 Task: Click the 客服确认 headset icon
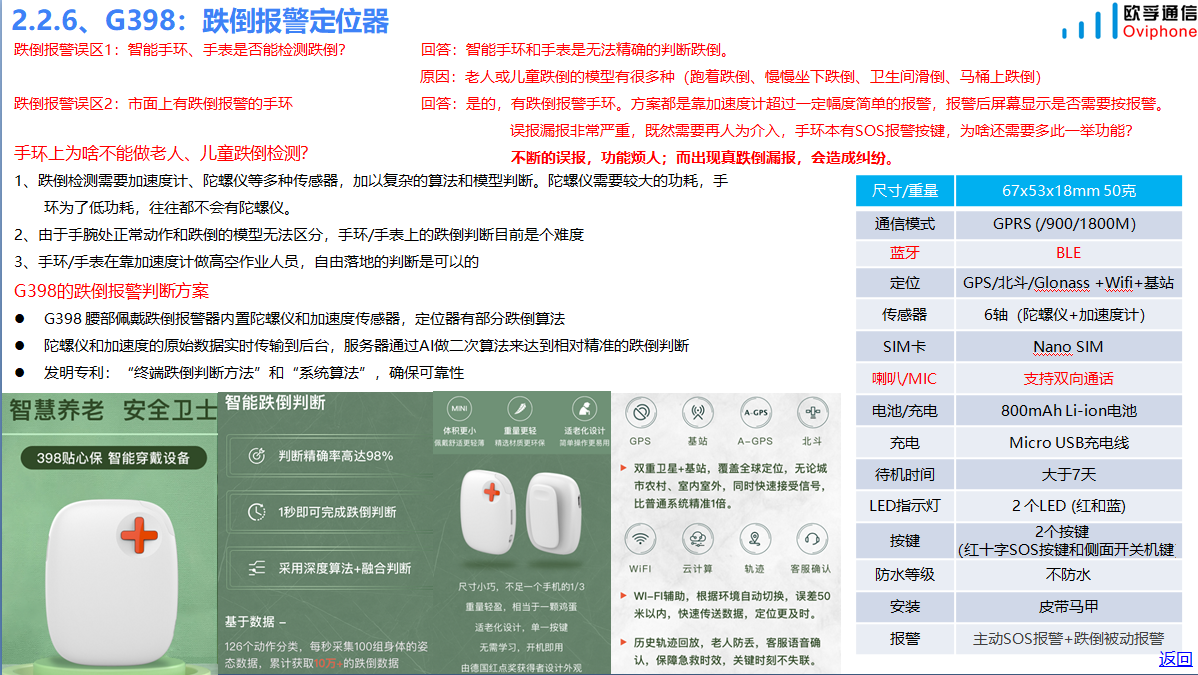[x=812, y=540]
